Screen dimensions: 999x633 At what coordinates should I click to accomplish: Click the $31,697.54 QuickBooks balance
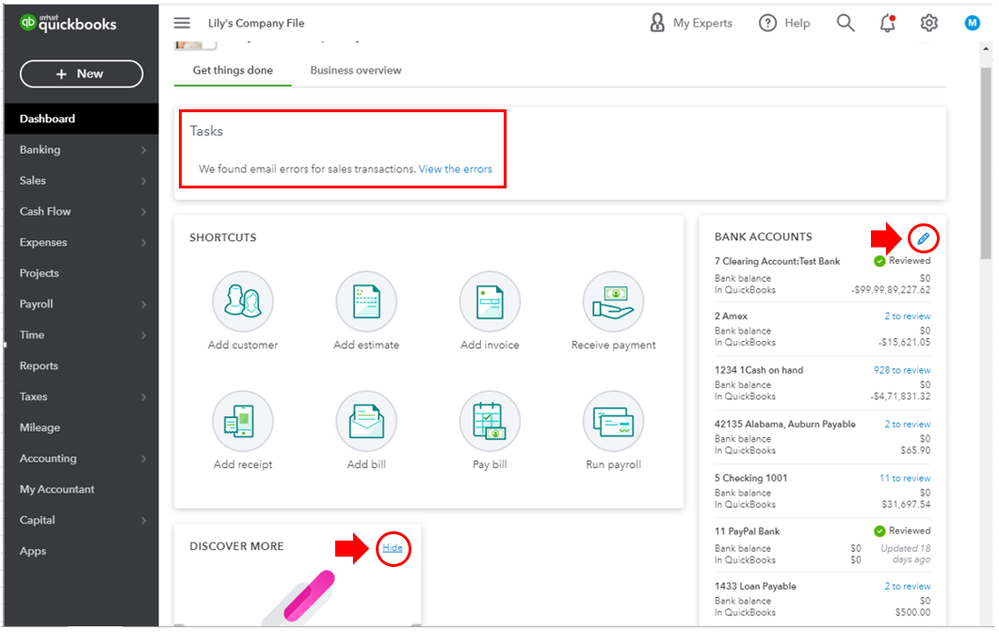click(x=905, y=504)
